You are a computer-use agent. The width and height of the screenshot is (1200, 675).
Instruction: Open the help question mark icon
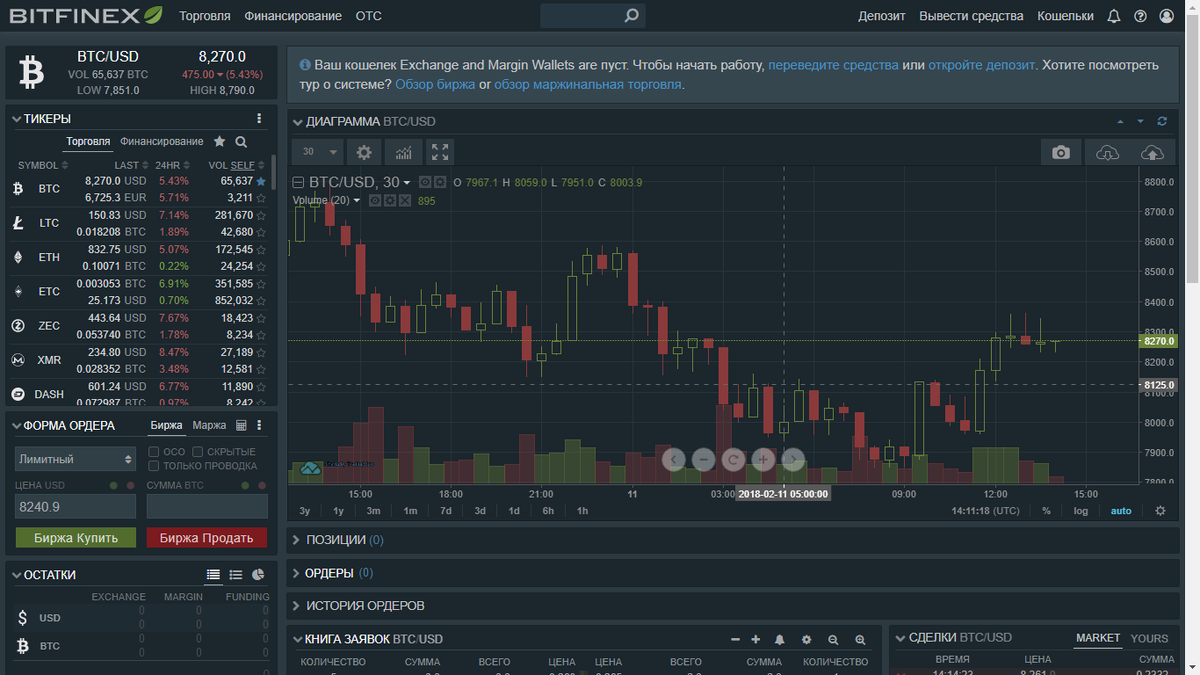[1140, 16]
